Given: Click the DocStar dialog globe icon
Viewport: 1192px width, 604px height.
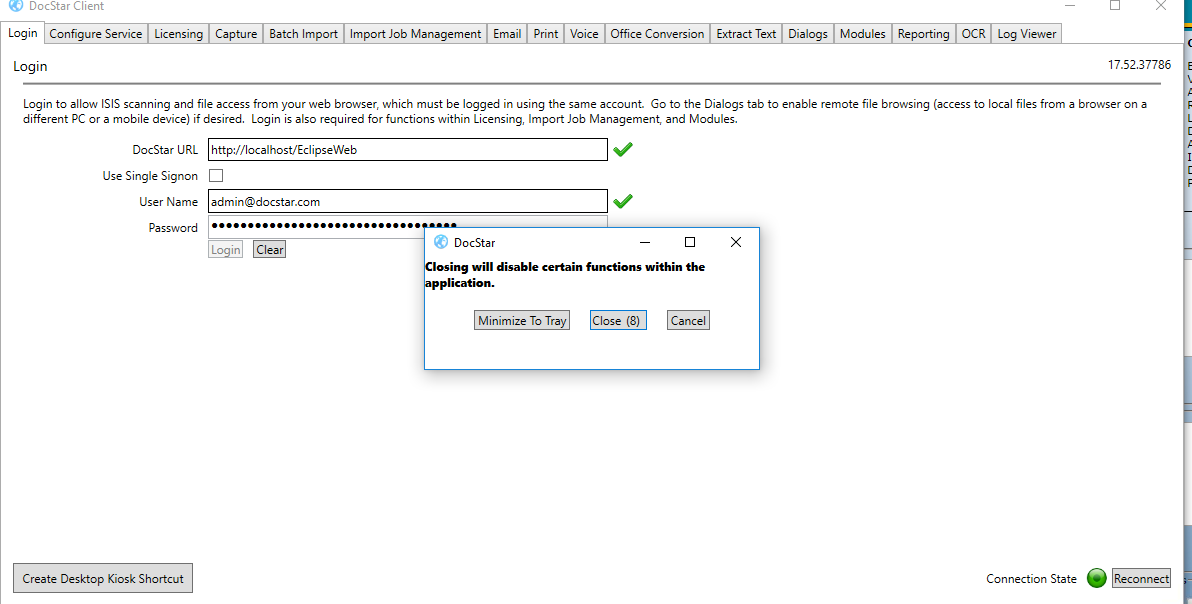Looking at the screenshot, I should pos(441,242).
